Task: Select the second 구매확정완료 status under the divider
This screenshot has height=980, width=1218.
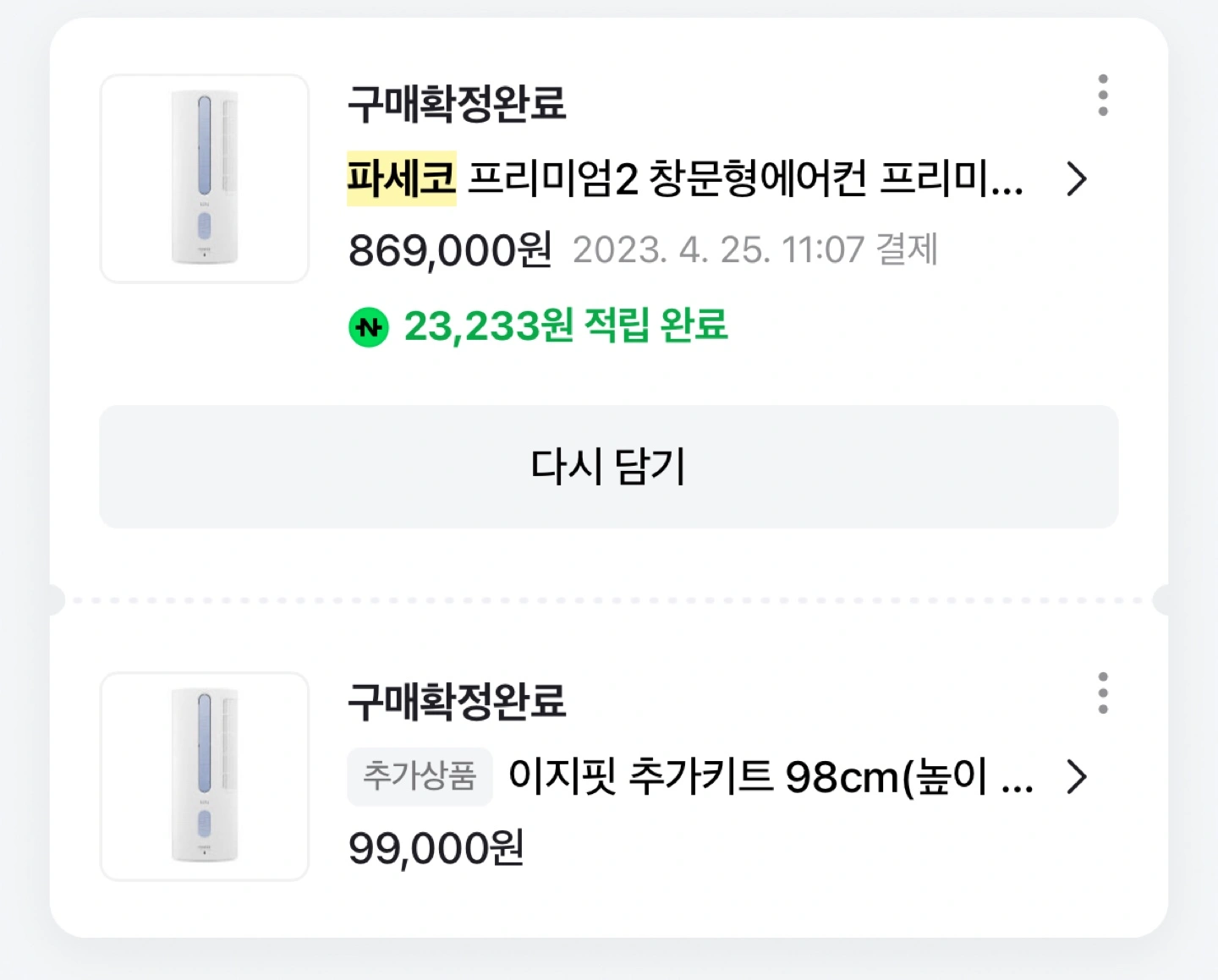Action: 457,703
